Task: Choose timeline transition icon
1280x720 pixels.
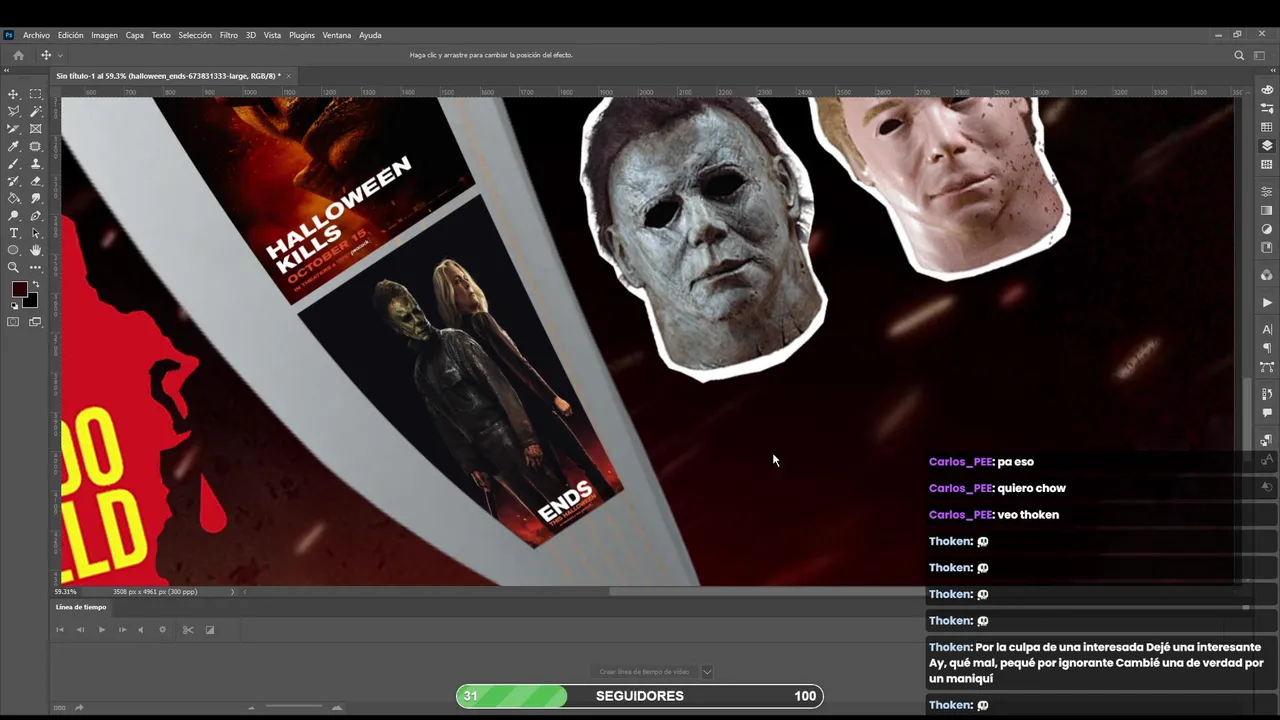Action: (x=210, y=630)
